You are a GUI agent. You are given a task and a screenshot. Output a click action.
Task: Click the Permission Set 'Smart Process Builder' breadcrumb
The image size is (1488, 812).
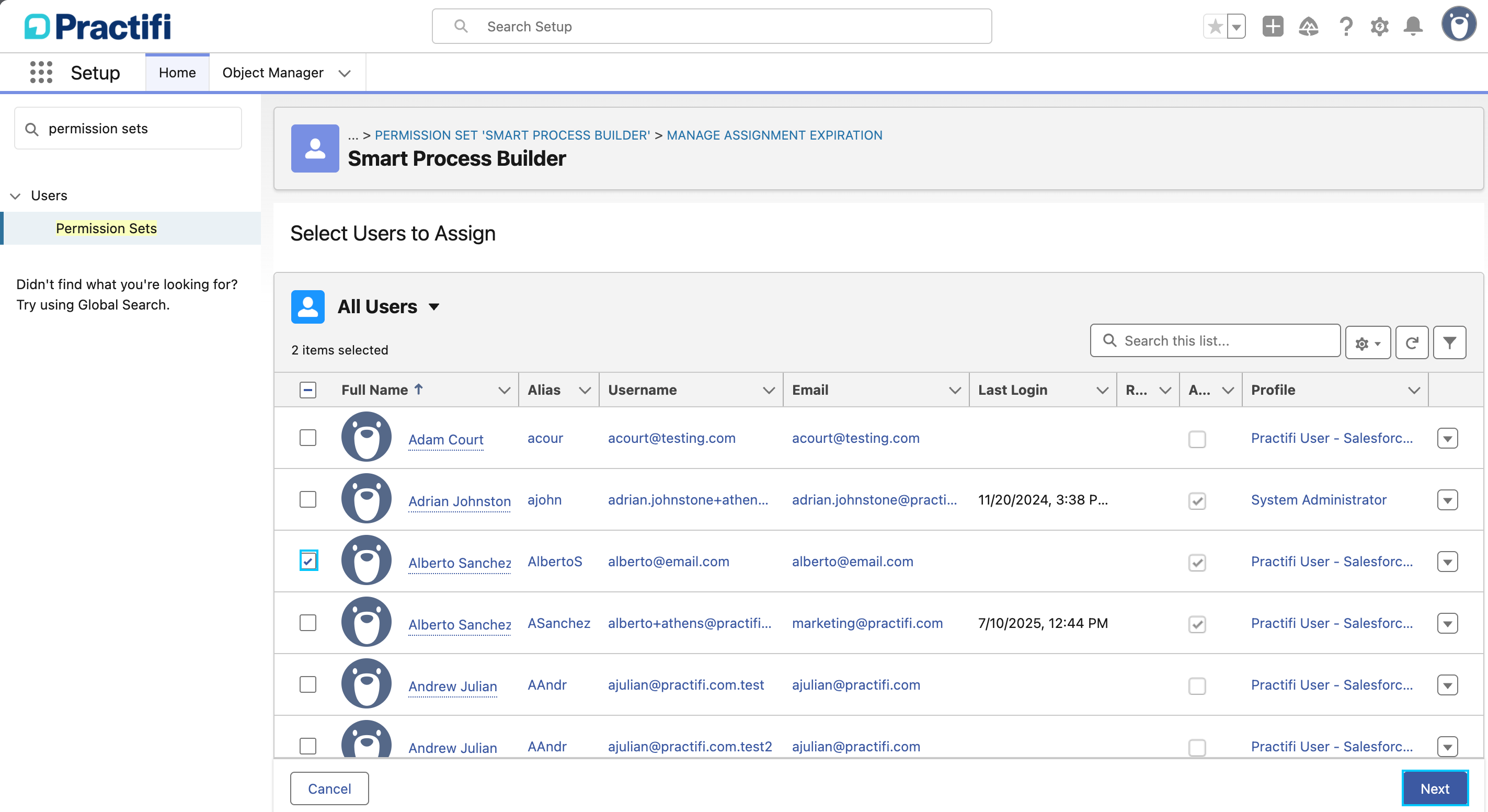[x=512, y=135]
